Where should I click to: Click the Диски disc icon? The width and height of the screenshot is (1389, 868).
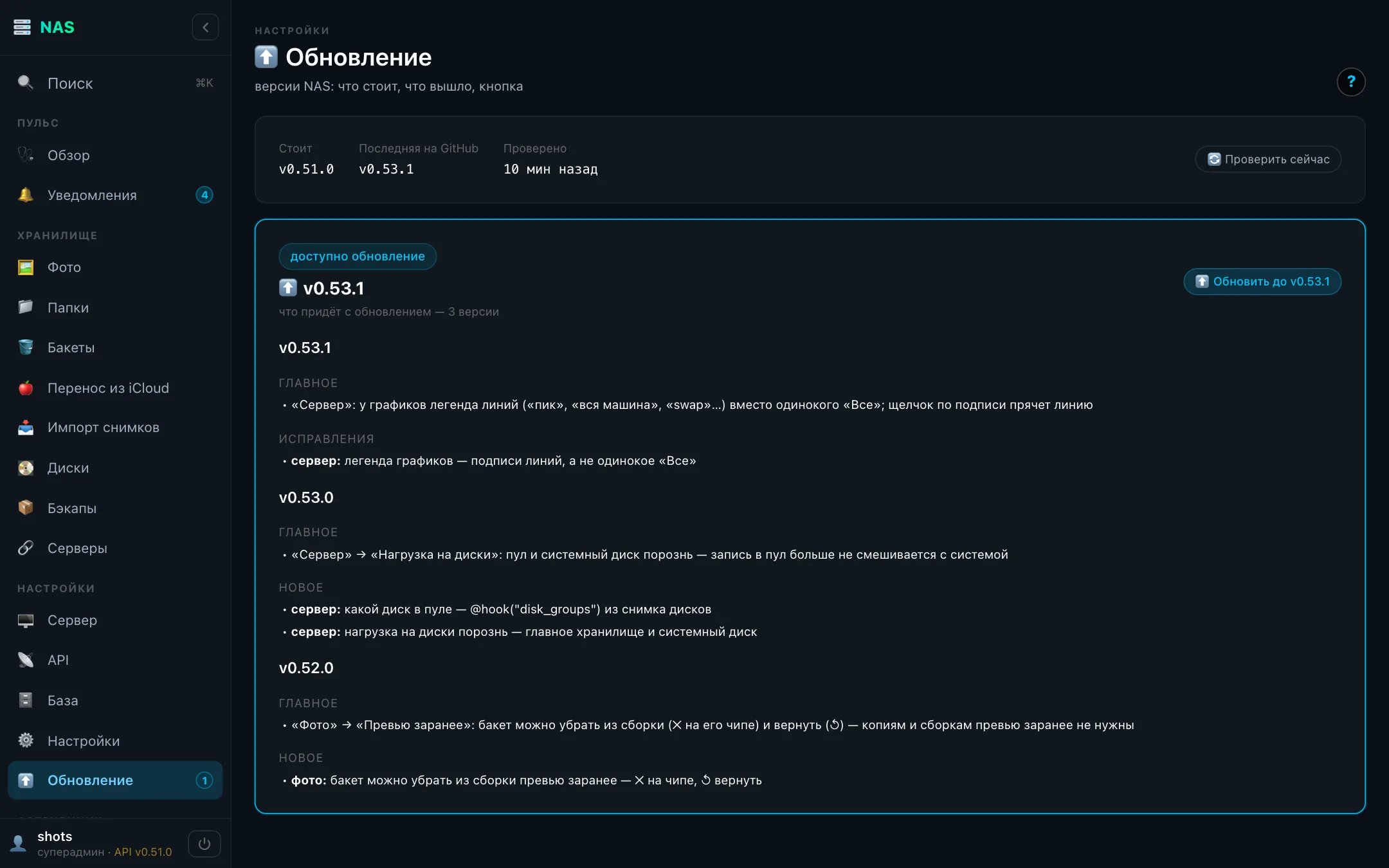[x=26, y=467]
